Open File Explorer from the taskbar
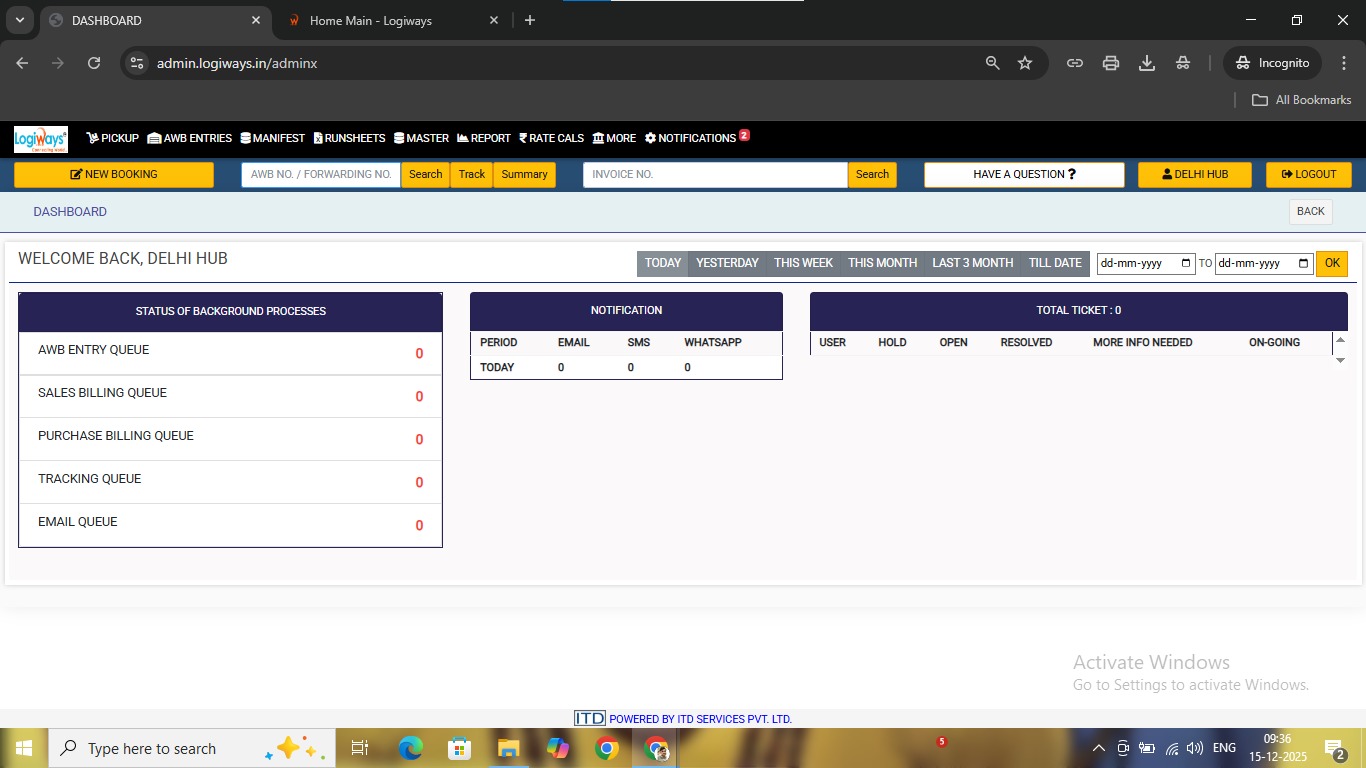Image resolution: width=1366 pixels, height=768 pixels. tap(509, 748)
